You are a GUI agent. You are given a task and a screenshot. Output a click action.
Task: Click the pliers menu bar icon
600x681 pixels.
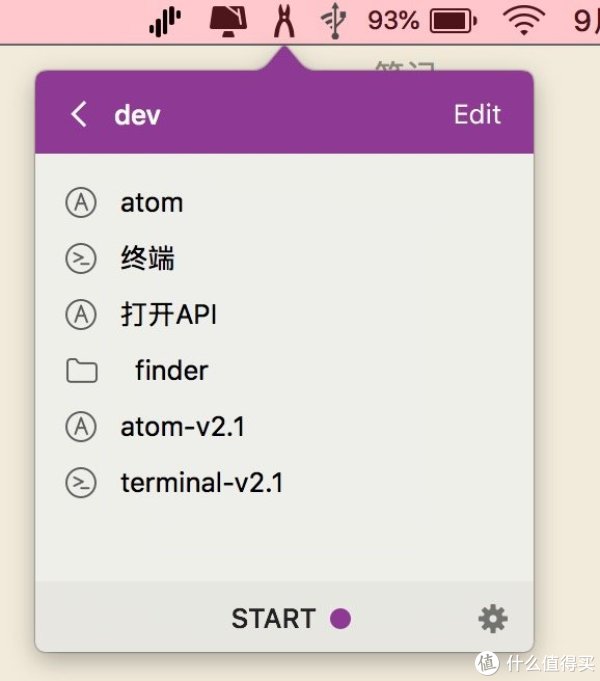[285, 21]
